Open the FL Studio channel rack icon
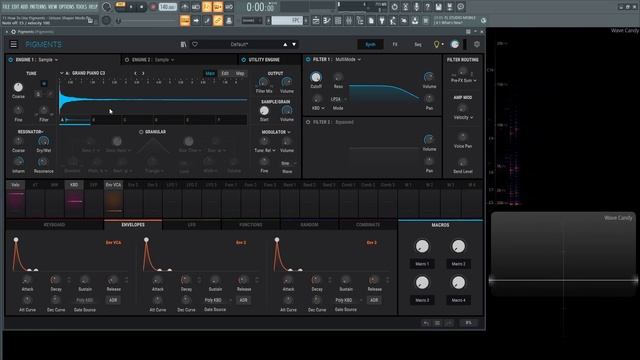The width and height of the screenshot is (640, 360). (x=338, y=20)
